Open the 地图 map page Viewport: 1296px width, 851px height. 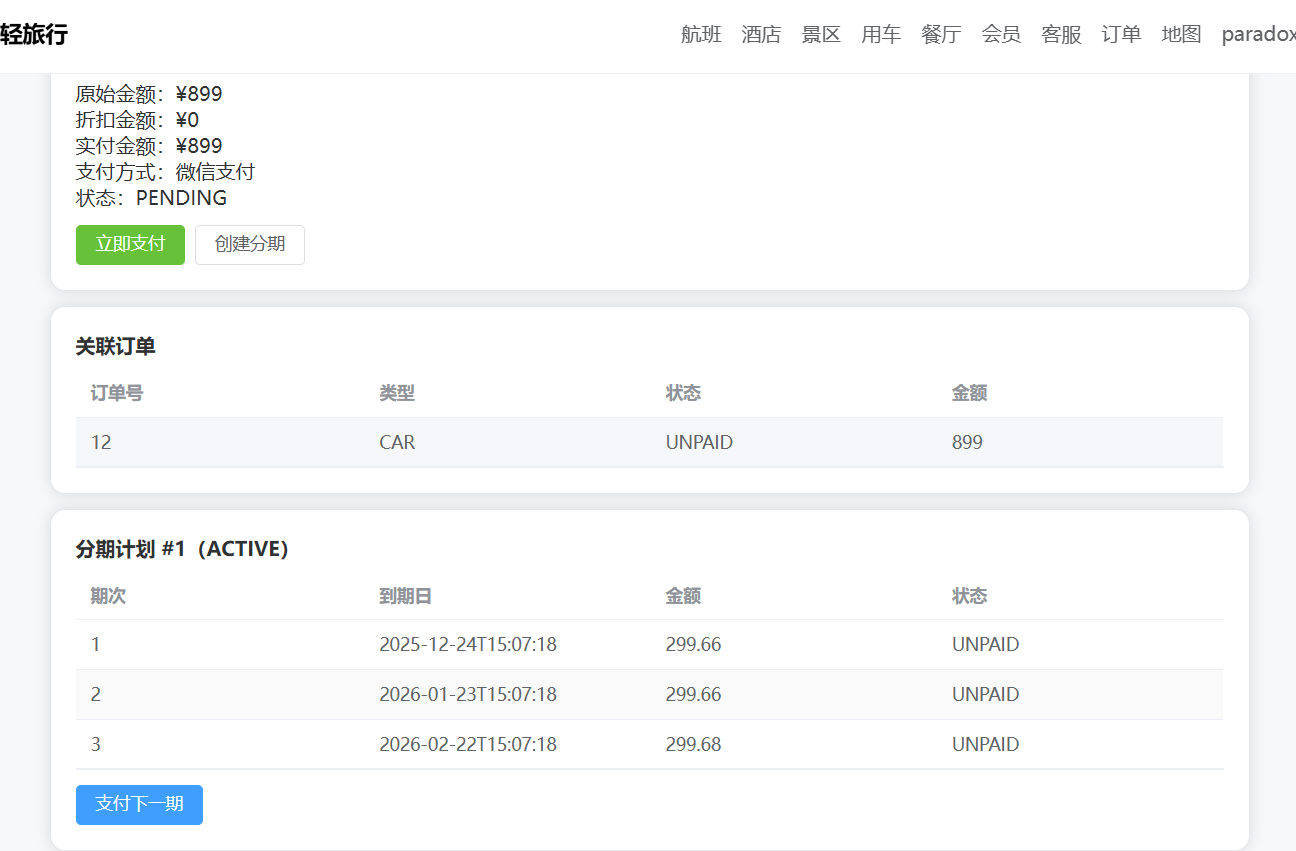pos(1181,35)
